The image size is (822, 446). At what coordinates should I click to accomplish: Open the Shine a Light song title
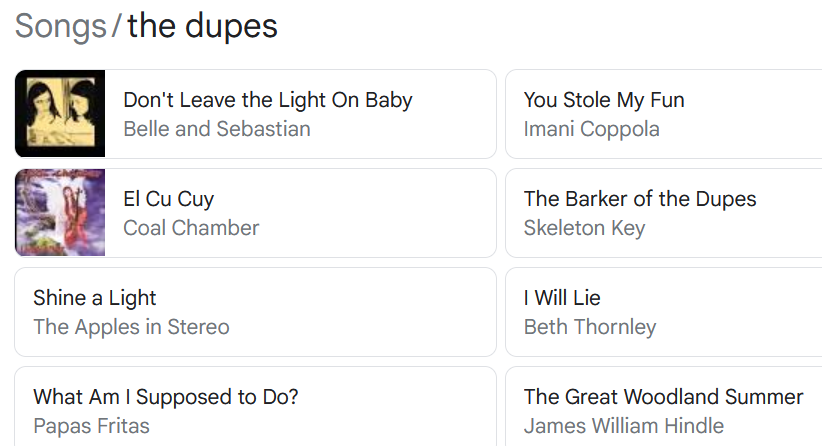coord(95,298)
